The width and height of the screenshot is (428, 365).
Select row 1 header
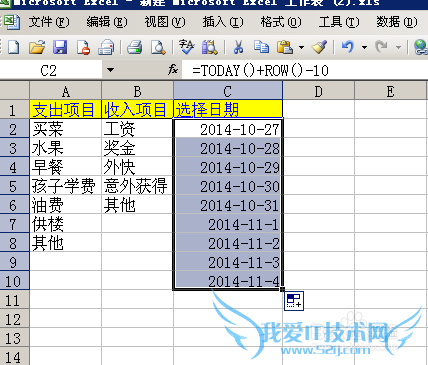[x=15, y=110]
